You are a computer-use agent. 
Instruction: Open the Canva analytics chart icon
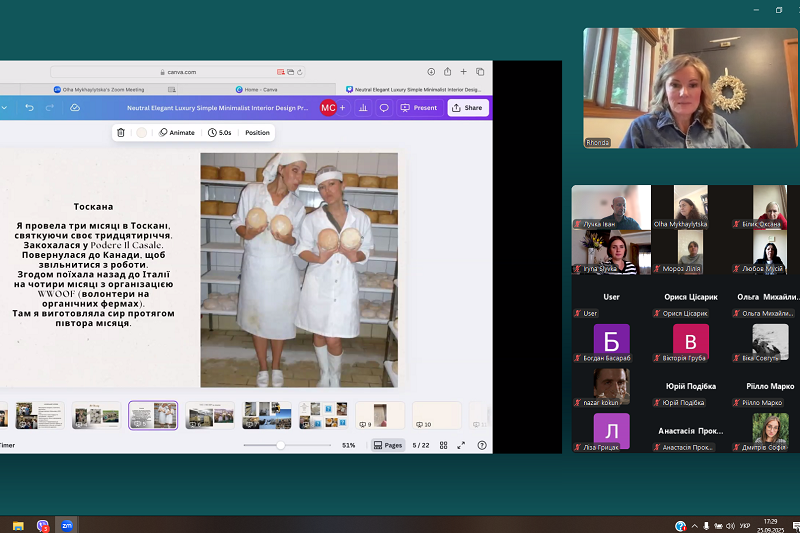point(363,107)
